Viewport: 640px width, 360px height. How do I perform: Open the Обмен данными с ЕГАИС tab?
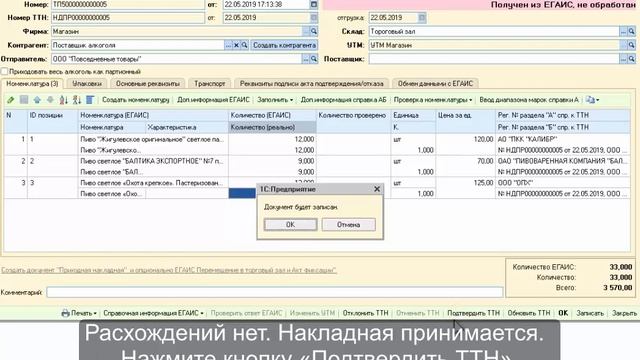(435, 84)
